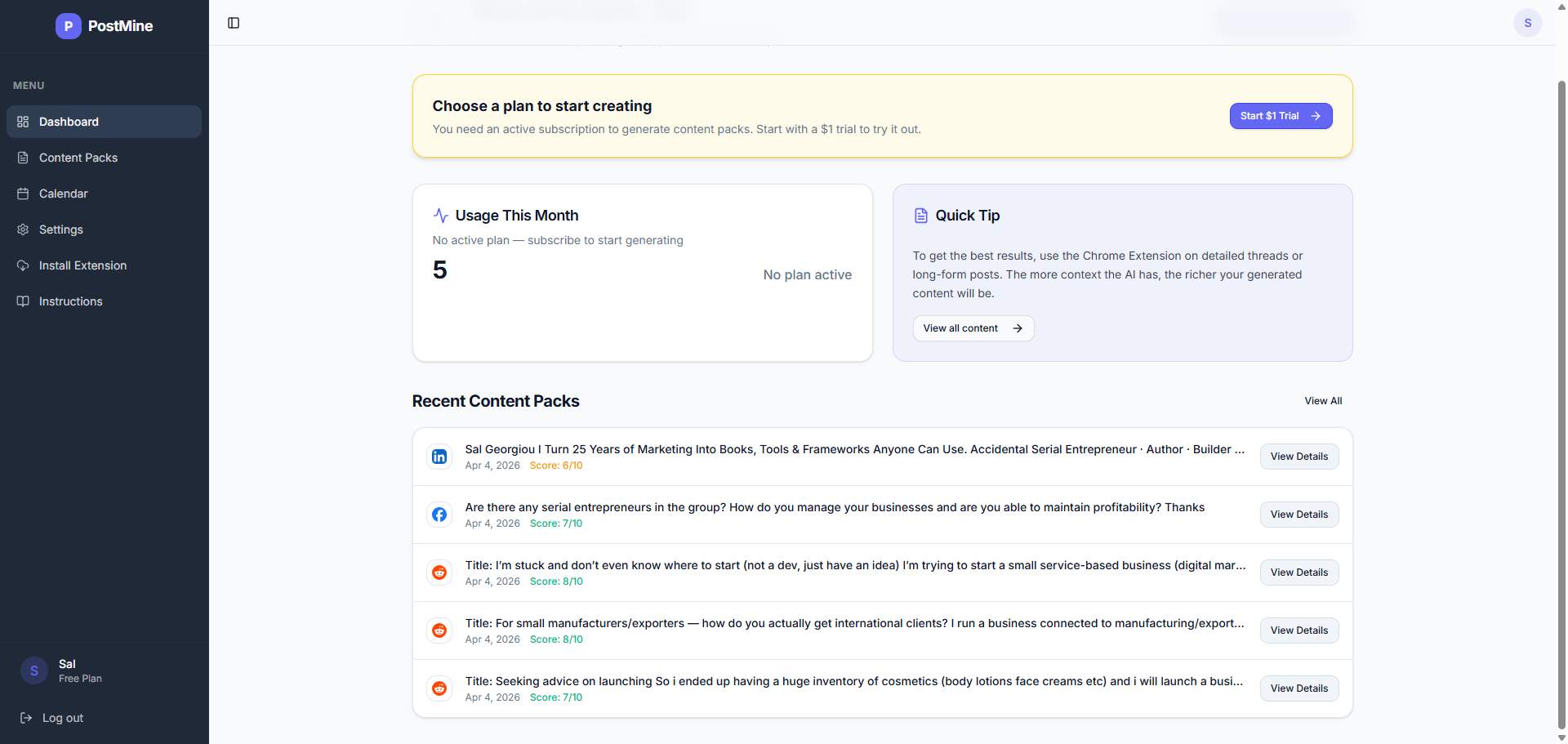Click Sal's profile avatar in the sidebar
This screenshot has width=1568, height=744.
click(33, 670)
